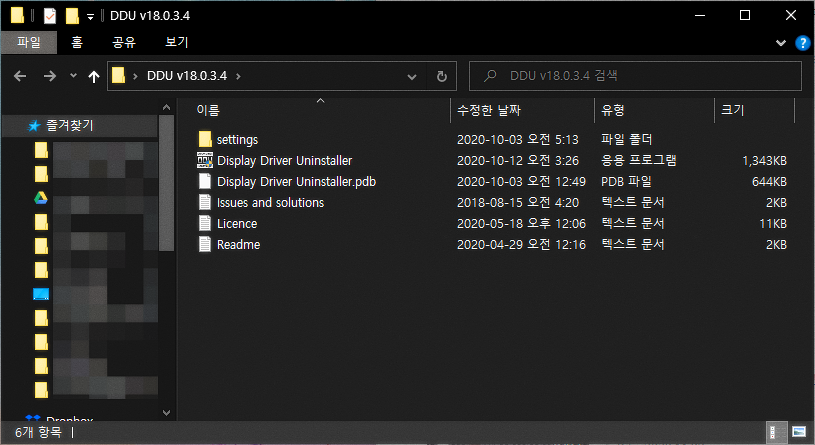Click the search magnifier icon

490,76
